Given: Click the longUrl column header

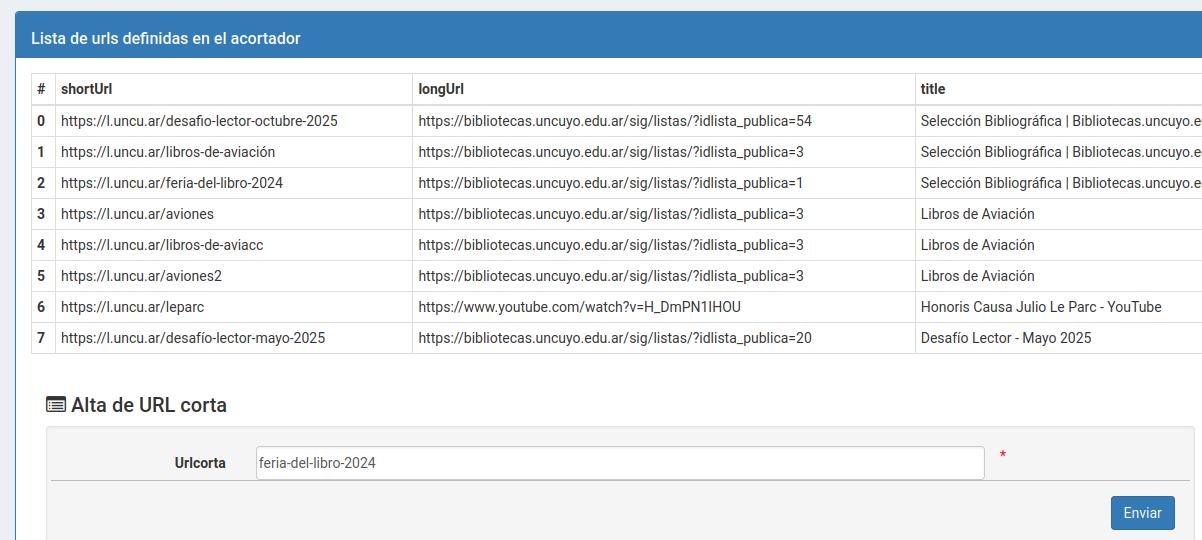Looking at the screenshot, I should tap(441, 89).
